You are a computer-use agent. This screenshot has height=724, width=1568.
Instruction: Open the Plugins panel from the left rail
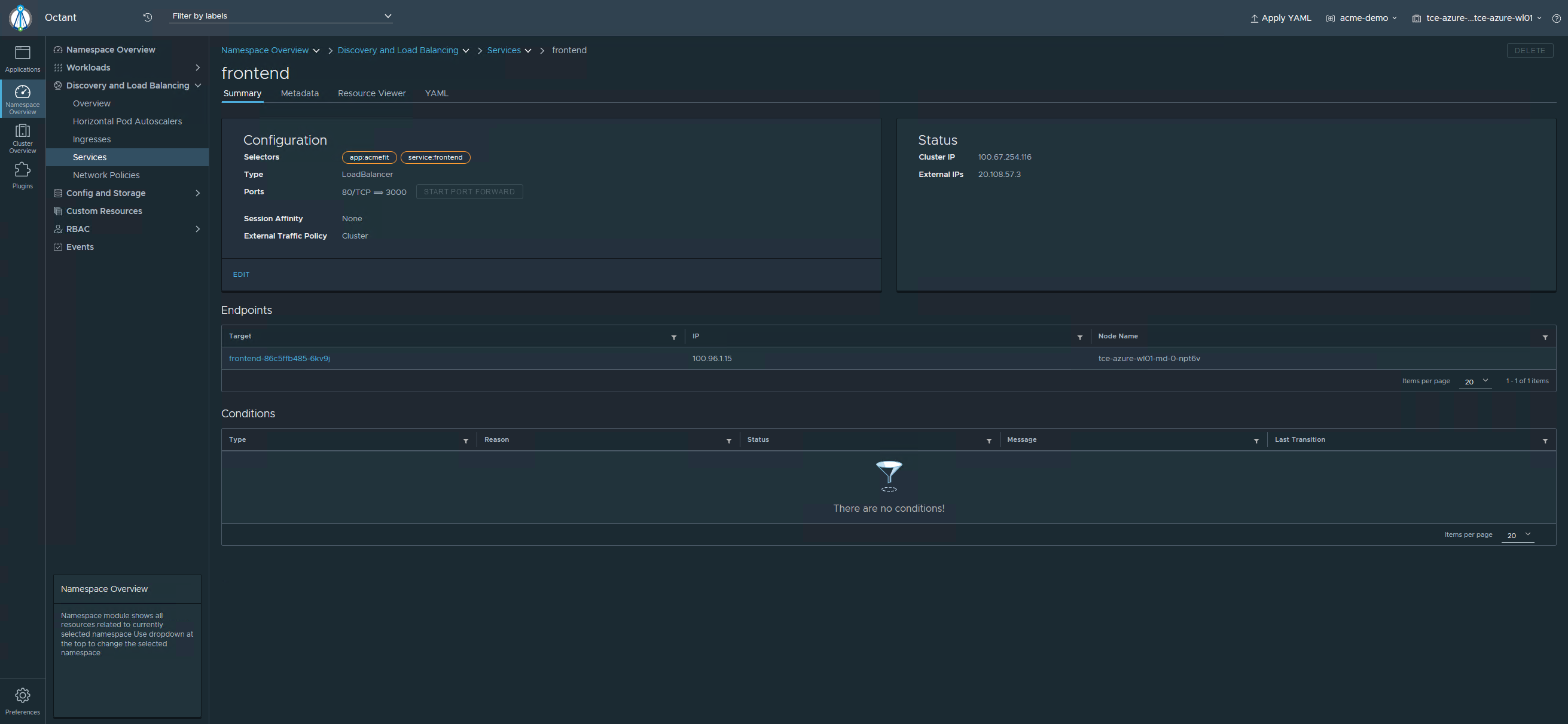coord(23,175)
